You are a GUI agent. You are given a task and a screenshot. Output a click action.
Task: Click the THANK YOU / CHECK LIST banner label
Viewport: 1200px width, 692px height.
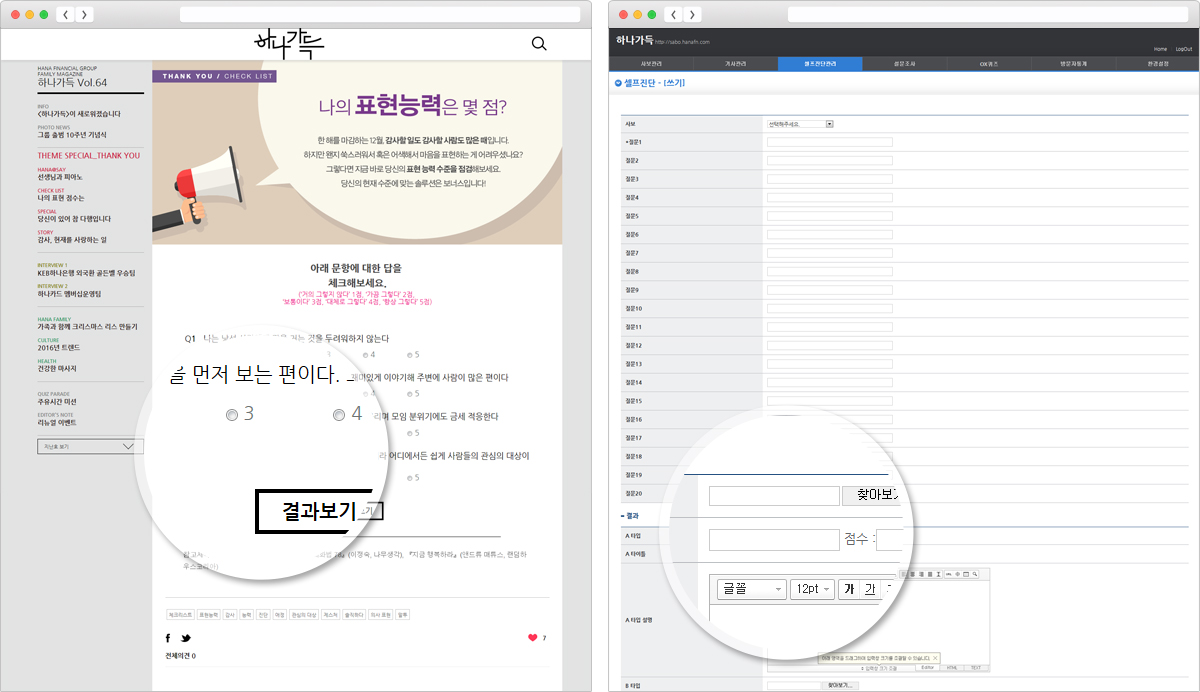(214, 76)
